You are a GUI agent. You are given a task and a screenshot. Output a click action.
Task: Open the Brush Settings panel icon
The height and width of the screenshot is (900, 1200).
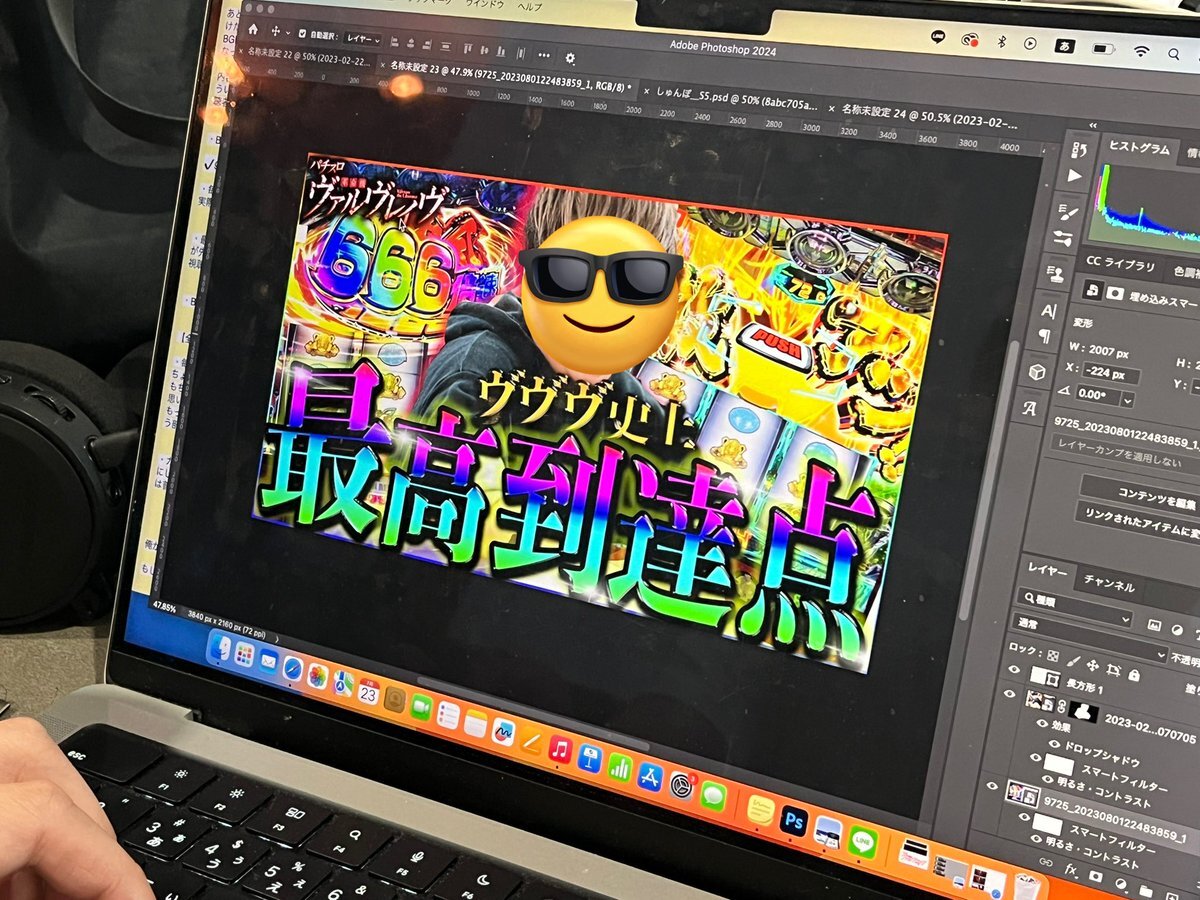1069,213
